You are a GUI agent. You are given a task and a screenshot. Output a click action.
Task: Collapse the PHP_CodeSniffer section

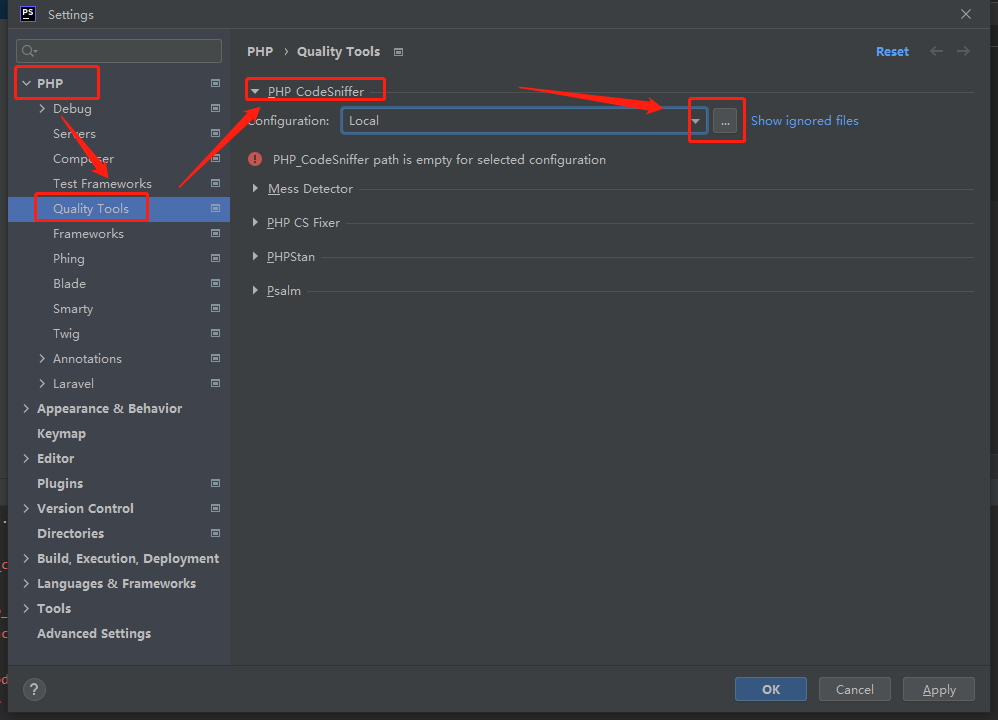255,92
